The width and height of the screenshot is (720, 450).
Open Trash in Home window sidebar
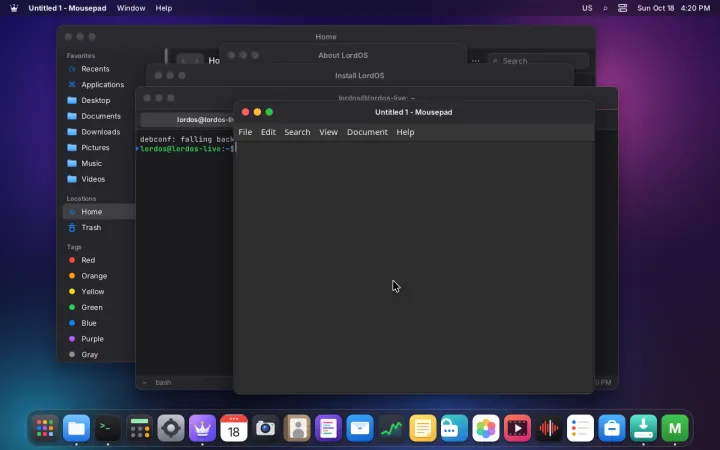point(91,228)
